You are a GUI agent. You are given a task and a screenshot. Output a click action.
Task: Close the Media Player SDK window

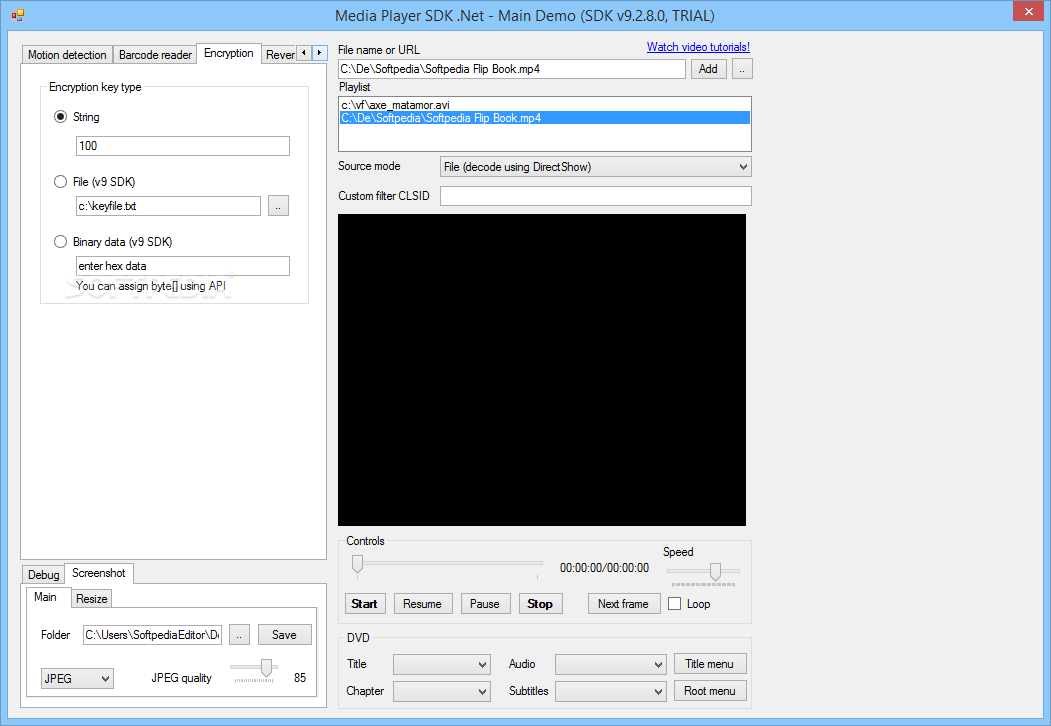point(1028,12)
